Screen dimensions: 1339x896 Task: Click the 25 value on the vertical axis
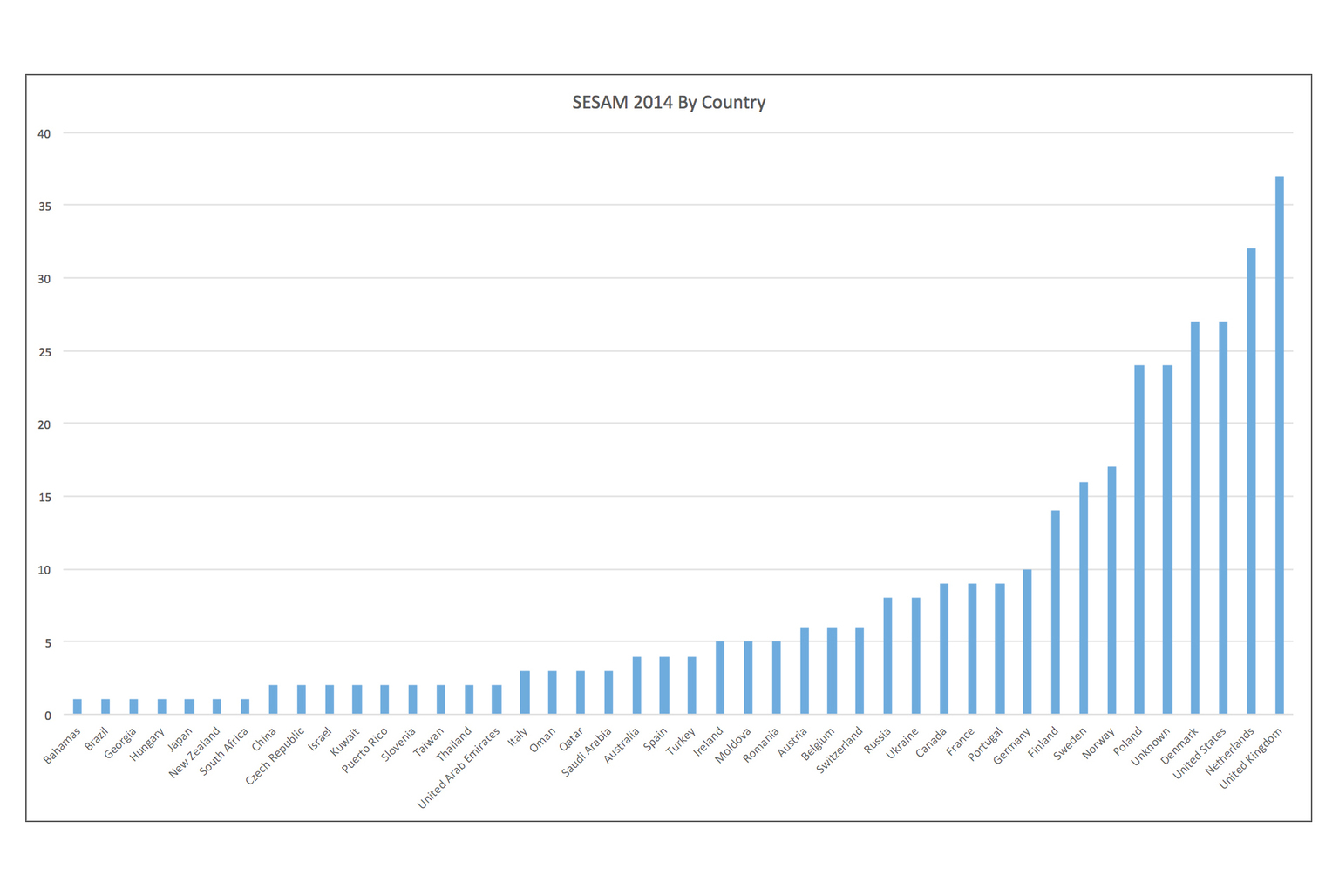click(x=44, y=352)
